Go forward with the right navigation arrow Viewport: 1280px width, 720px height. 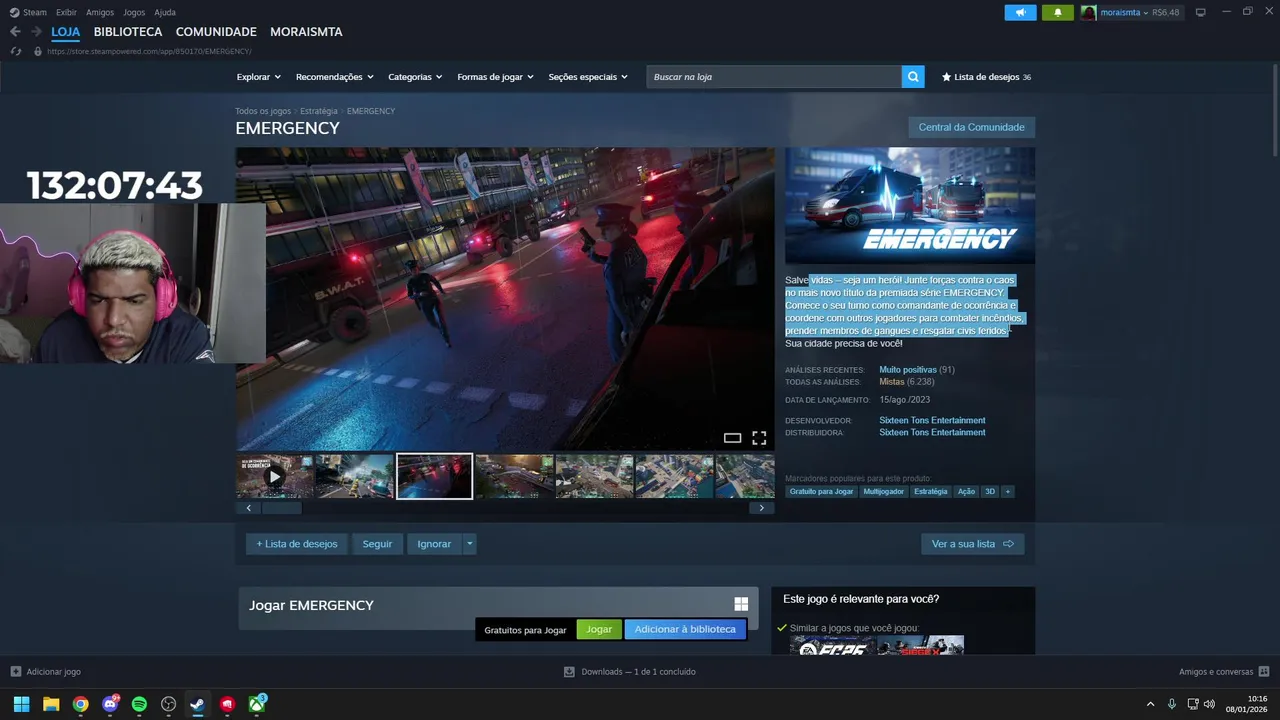pyautogui.click(x=36, y=32)
